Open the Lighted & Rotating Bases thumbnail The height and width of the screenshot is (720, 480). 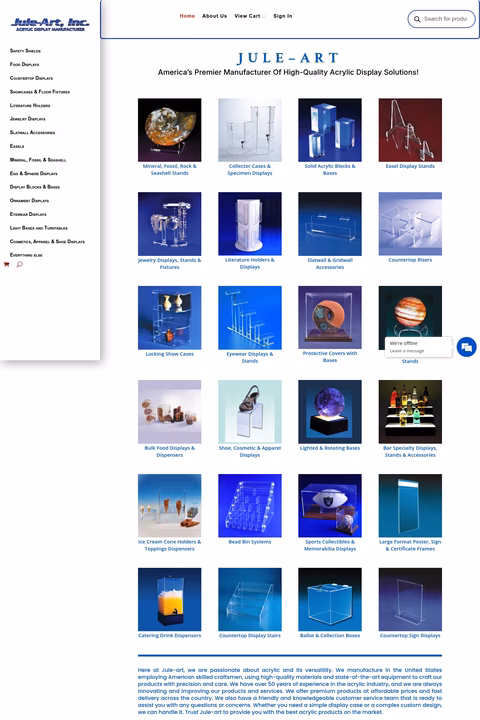[x=330, y=411]
